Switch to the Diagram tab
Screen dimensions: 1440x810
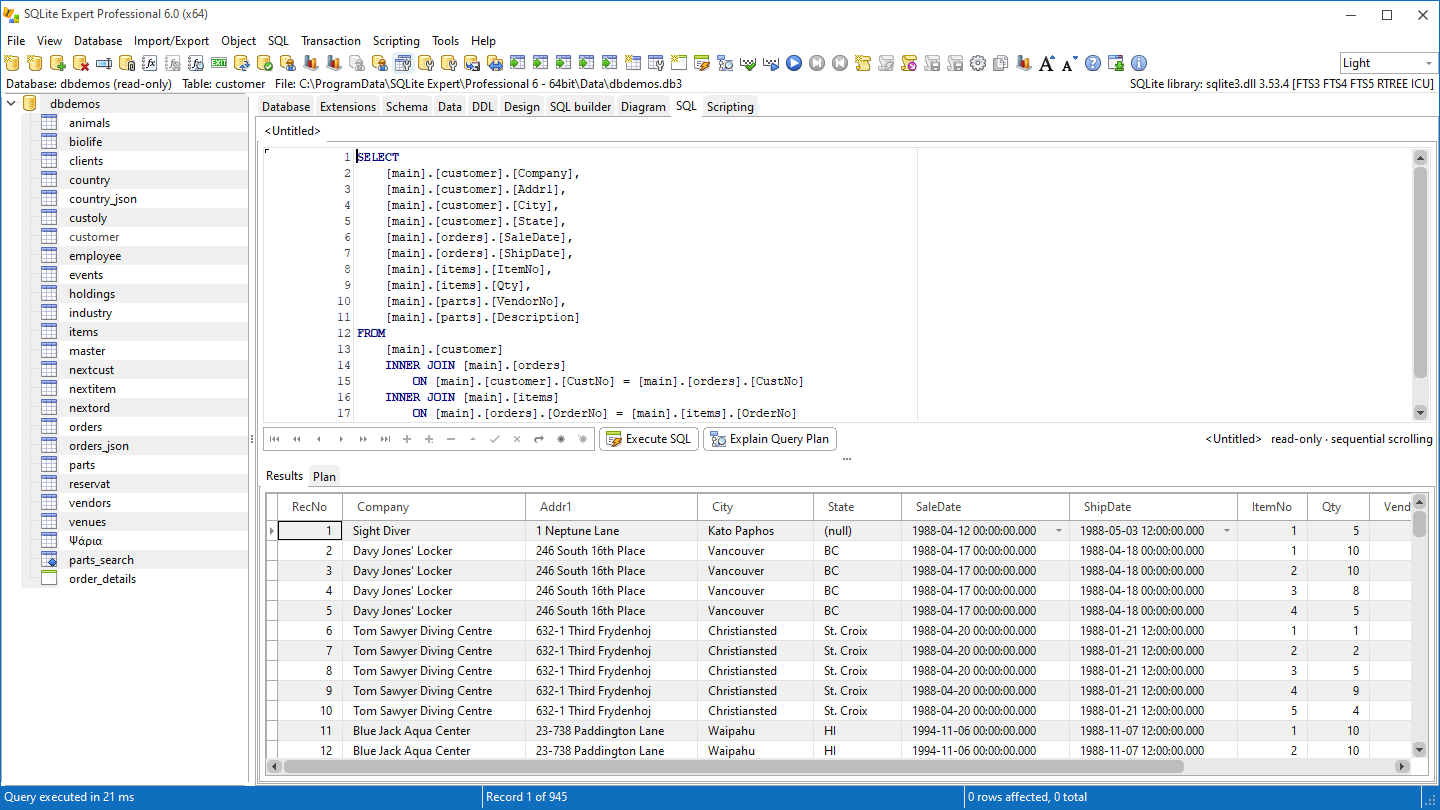coord(643,107)
